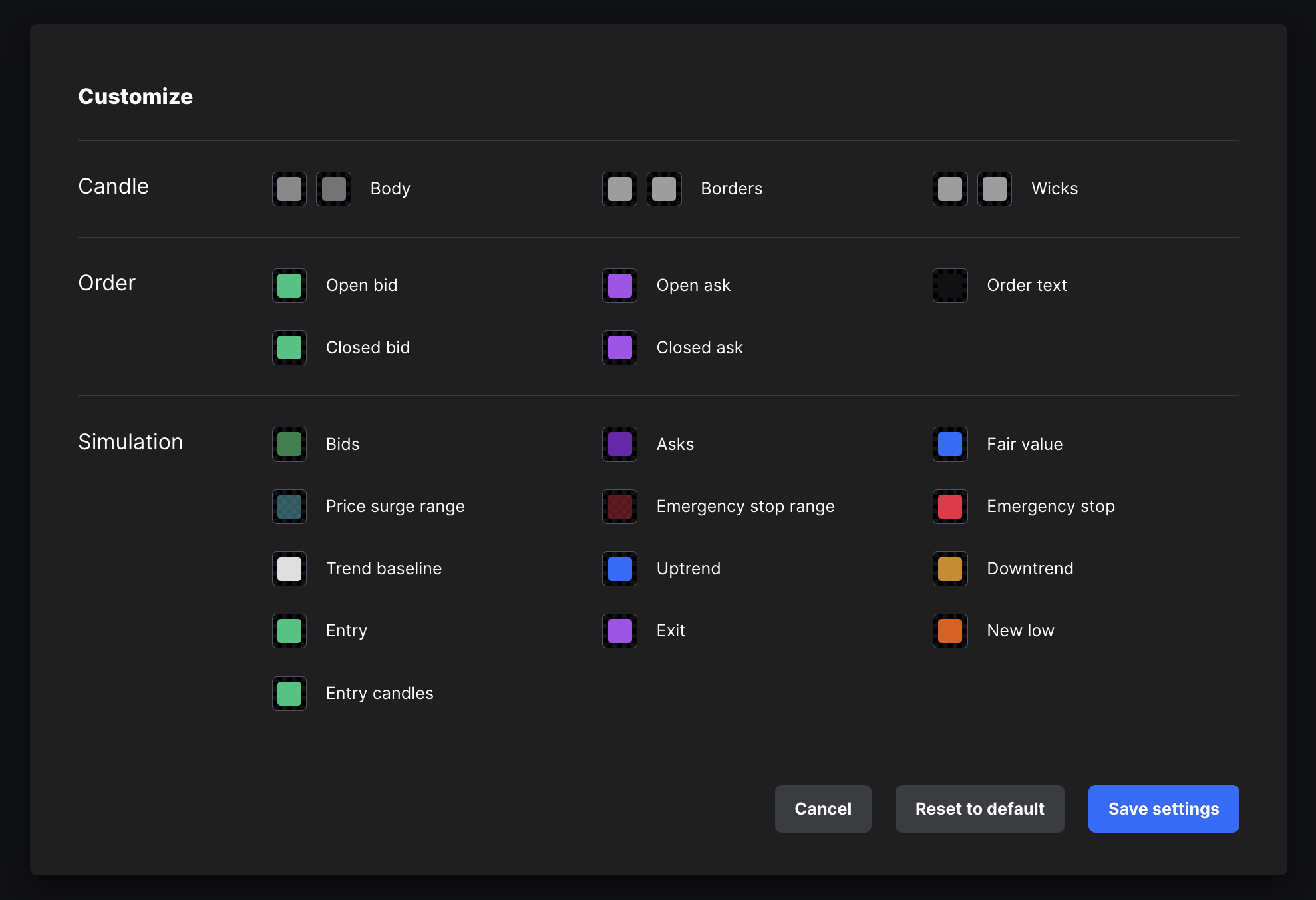
Task: Change the simulation Bids color swatch
Action: (x=289, y=444)
